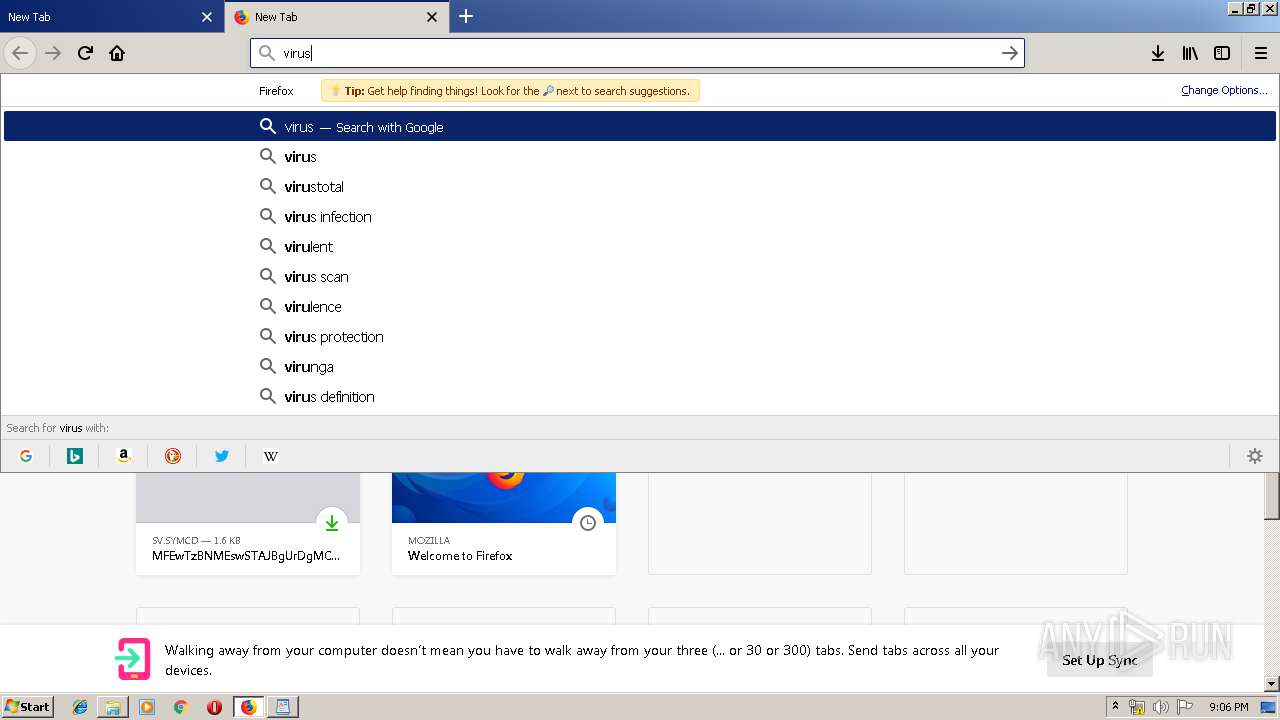1280x720 pixels.
Task: Launch Chrome from the taskbar
Action: tap(180, 707)
